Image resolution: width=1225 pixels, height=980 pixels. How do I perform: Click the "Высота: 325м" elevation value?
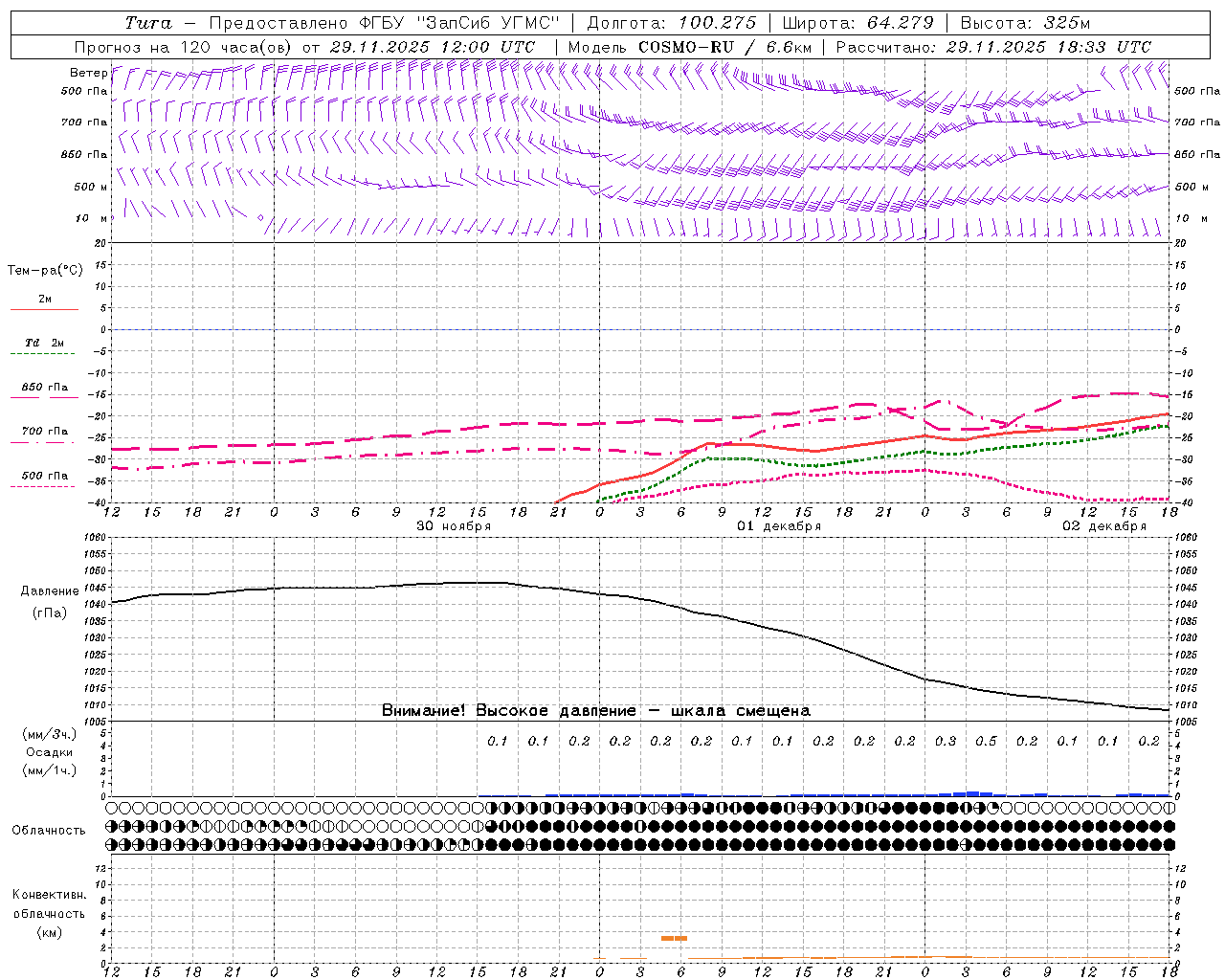point(1025,23)
